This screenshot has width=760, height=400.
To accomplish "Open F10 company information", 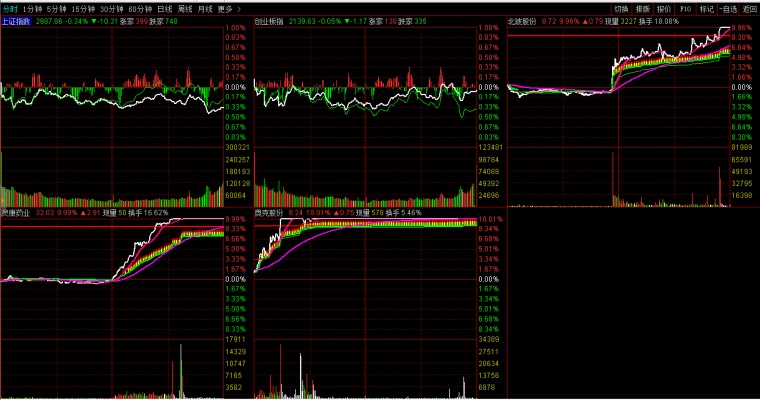I will [686, 9].
